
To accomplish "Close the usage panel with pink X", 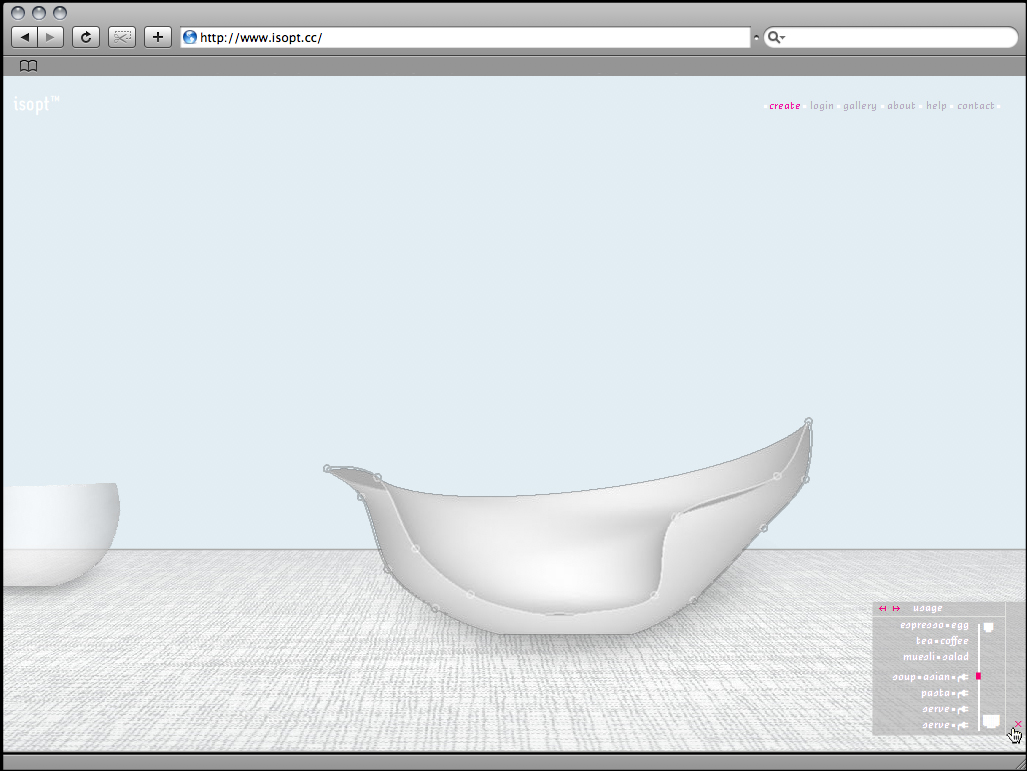I will [x=1018, y=724].
